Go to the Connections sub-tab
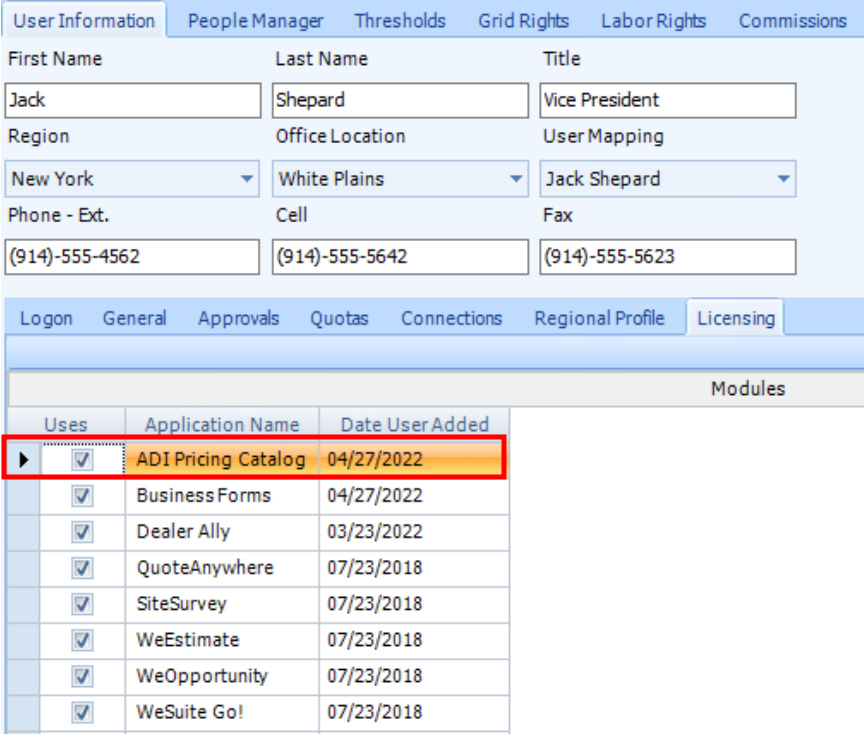The width and height of the screenshot is (864, 739). click(x=451, y=319)
